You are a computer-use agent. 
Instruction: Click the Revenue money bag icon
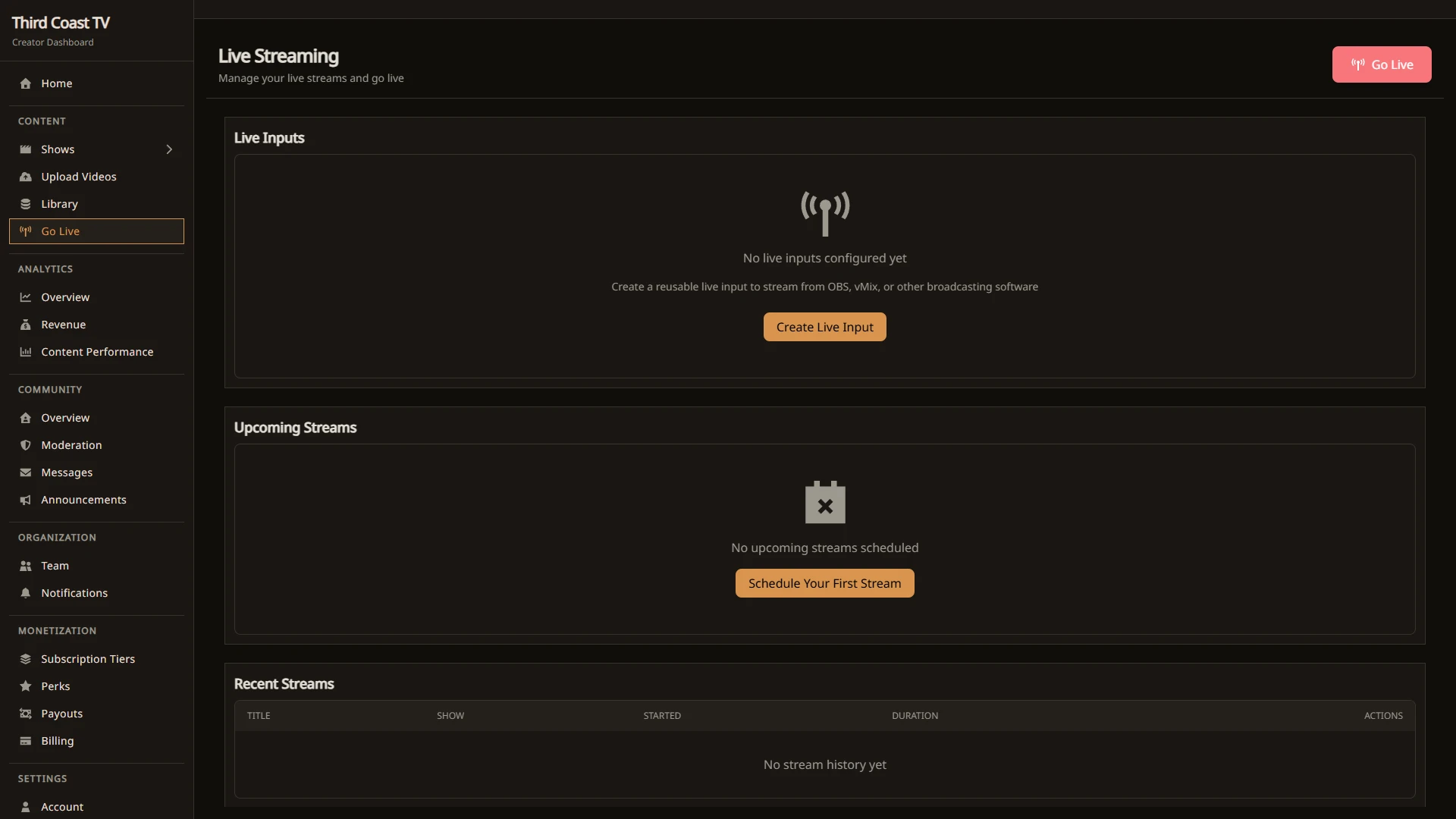(26, 325)
